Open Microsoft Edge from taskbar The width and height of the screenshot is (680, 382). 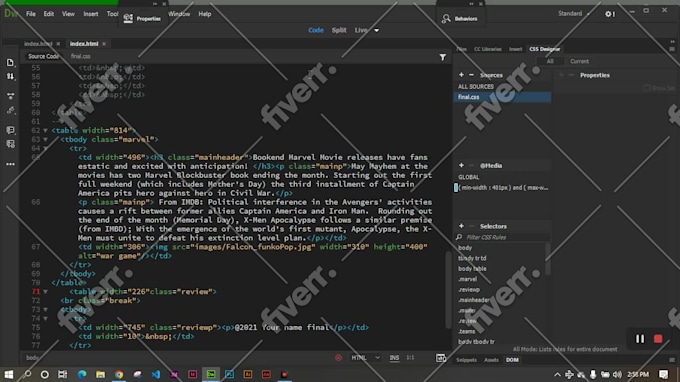coord(82,374)
